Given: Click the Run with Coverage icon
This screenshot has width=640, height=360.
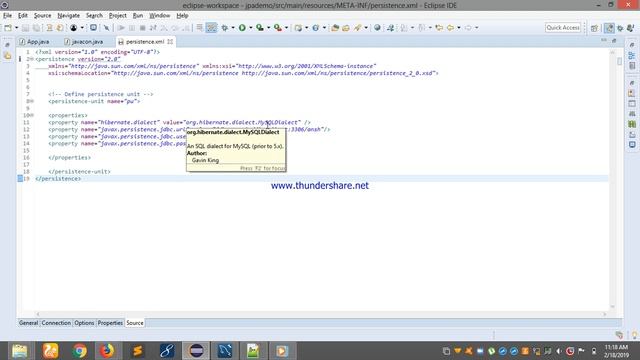Looking at the screenshot, I should point(260,28).
